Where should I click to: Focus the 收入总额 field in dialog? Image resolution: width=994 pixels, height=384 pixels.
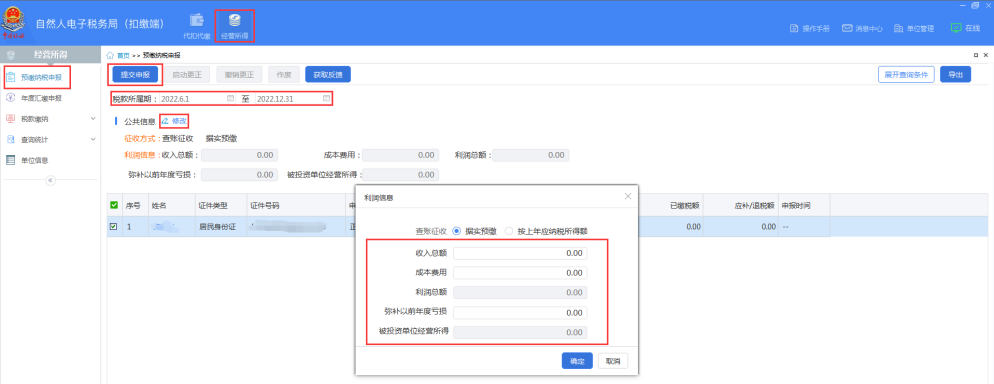[520, 253]
